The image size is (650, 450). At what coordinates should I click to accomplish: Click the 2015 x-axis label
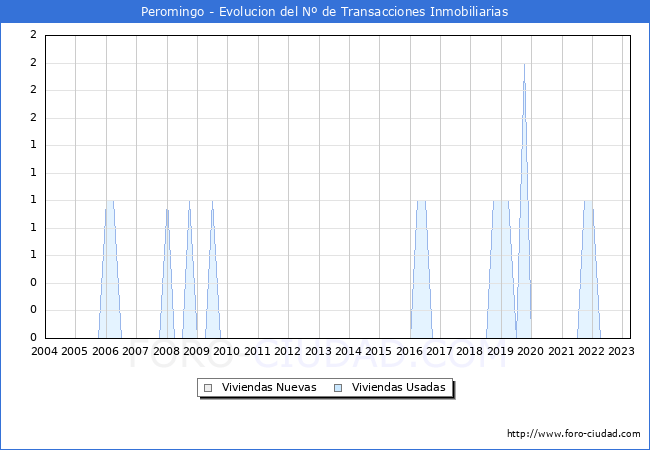click(x=378, y=351)
